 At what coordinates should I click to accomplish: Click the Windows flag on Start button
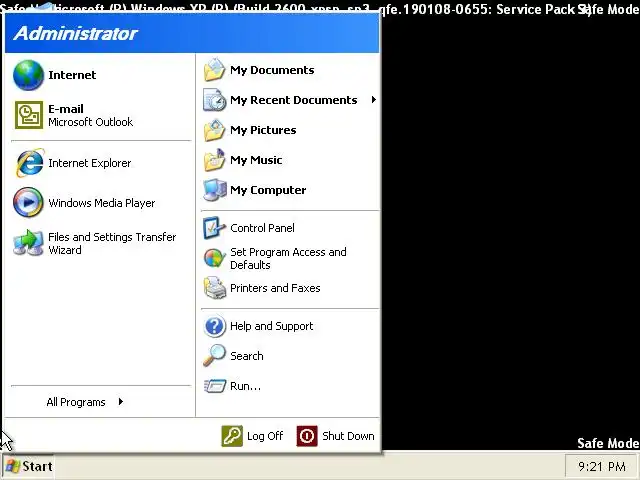tap(13, 466)
